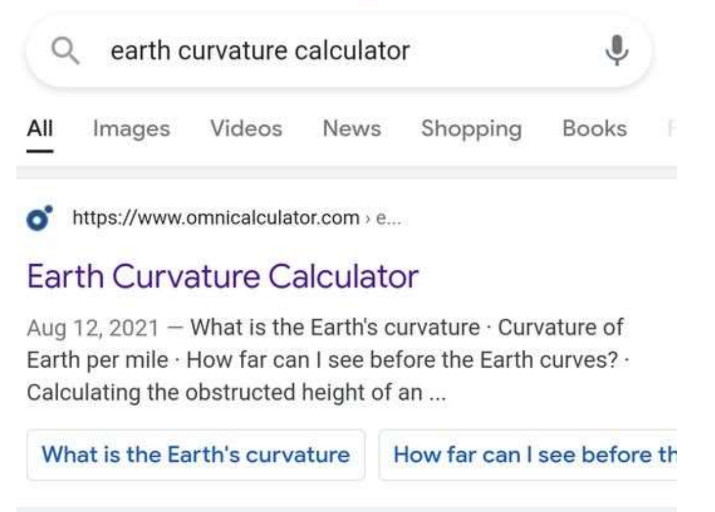The image size is (715, 512).
Task: Click the magnifying glass search icon
Action: click(x=66, y=51)
